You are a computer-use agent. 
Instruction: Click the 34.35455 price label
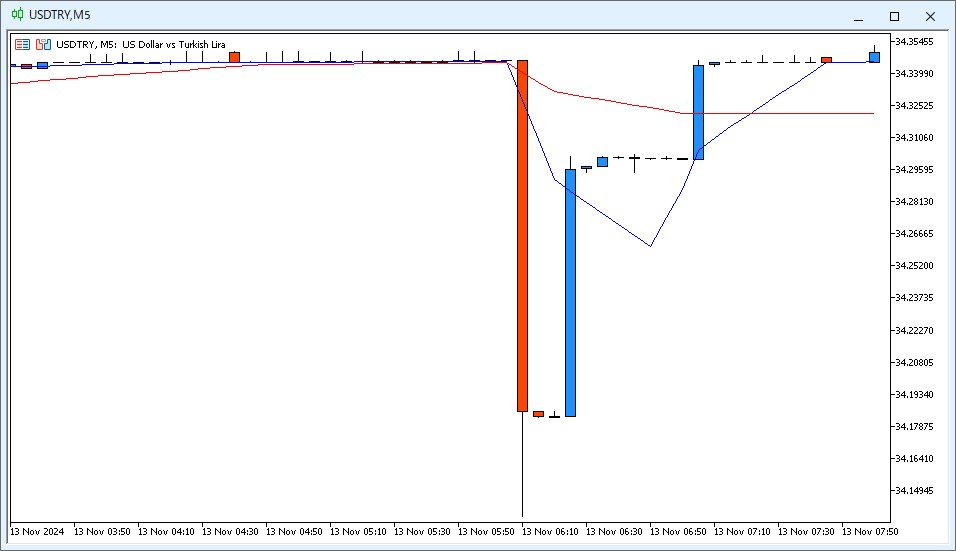[x=914, y=41]
